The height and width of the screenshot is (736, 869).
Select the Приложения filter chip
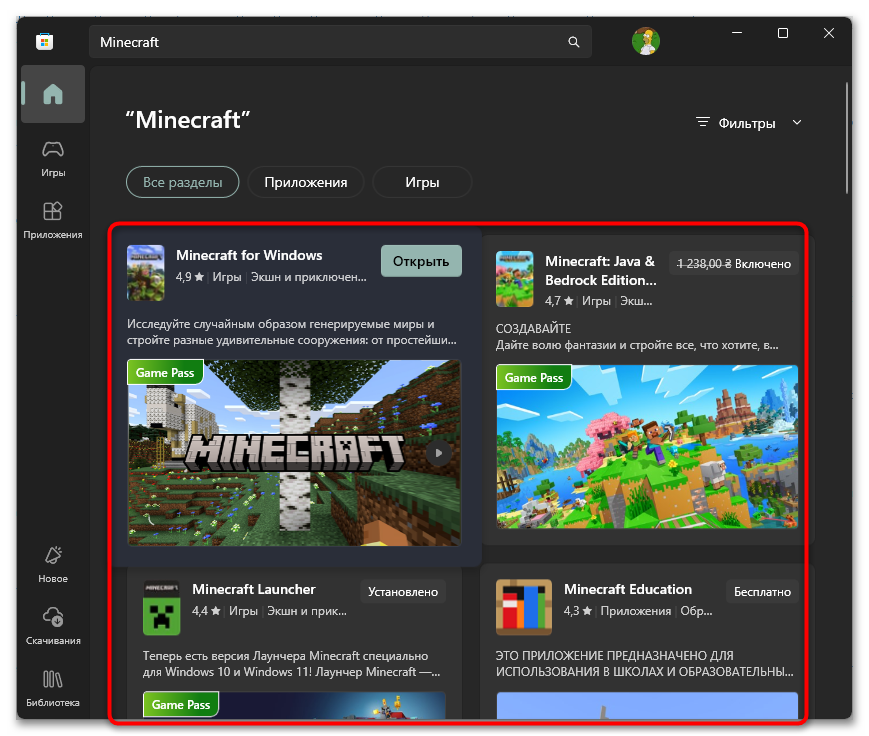(x=306, y=182)
